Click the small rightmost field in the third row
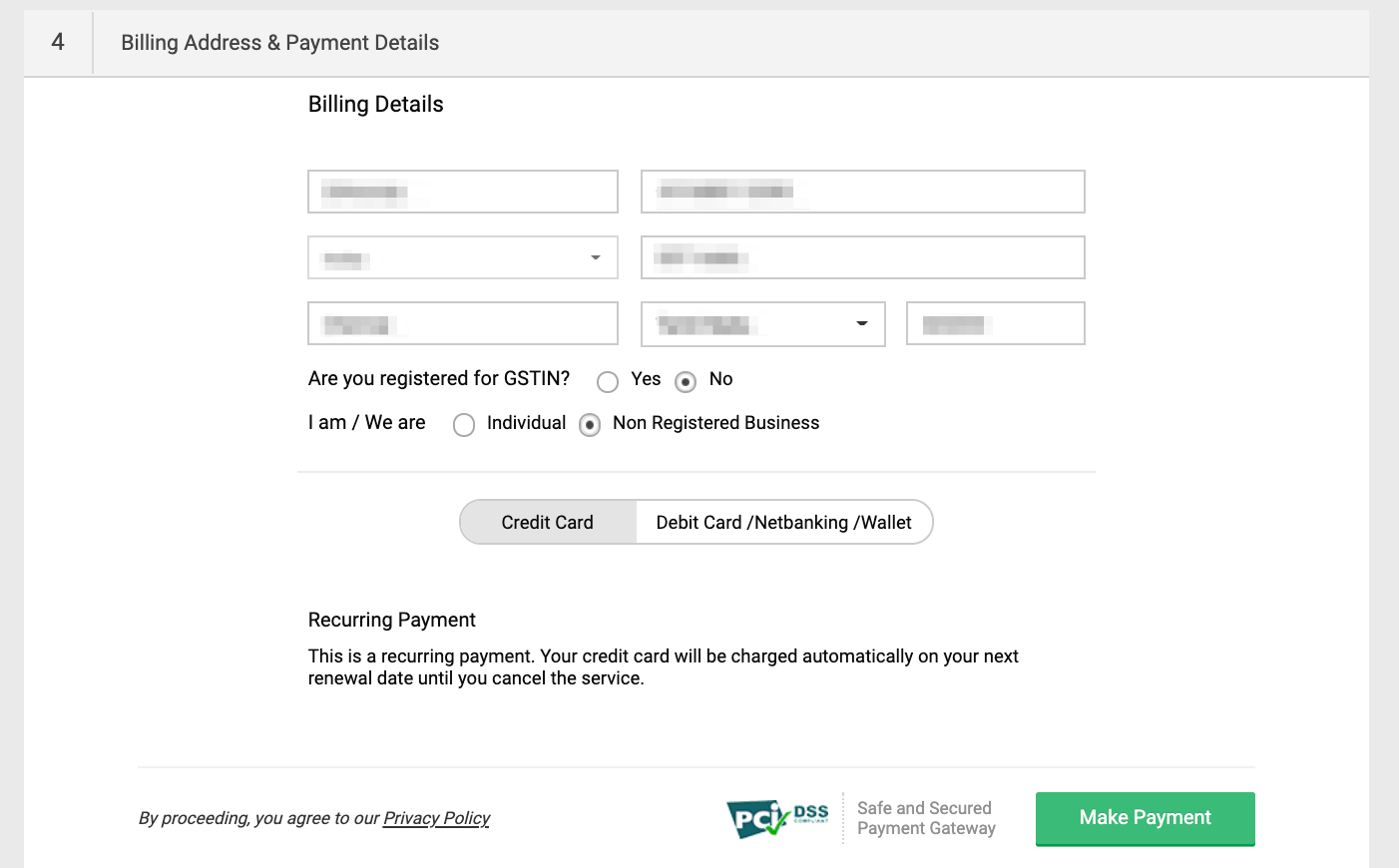 pyautogui.click(x=995, y=324)
